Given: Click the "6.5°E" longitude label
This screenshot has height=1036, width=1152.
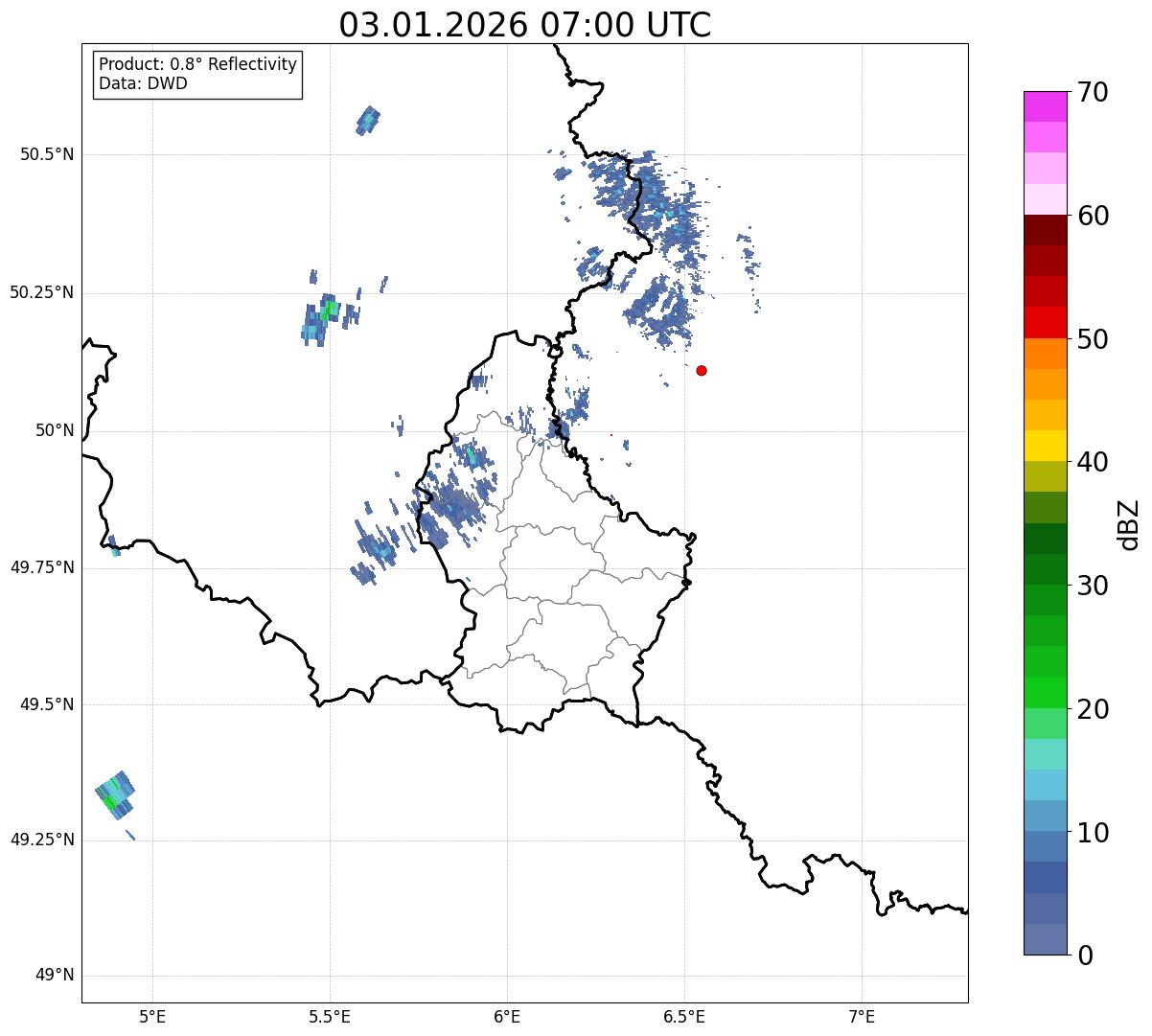Looking at the screenshot, I should tap(684, 1017).
